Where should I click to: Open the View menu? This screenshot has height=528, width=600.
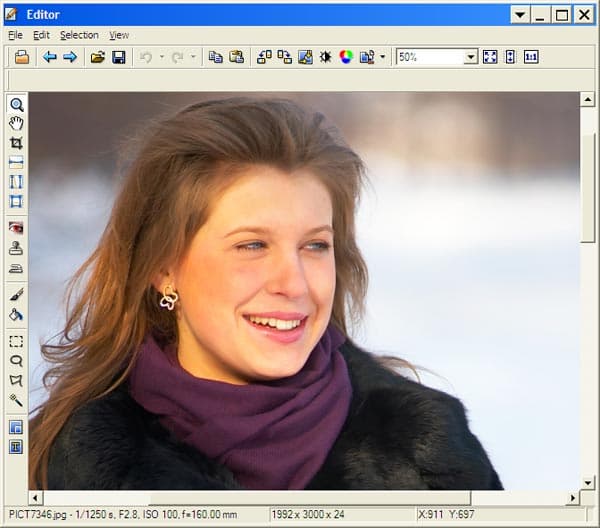[x=119, y=35]
